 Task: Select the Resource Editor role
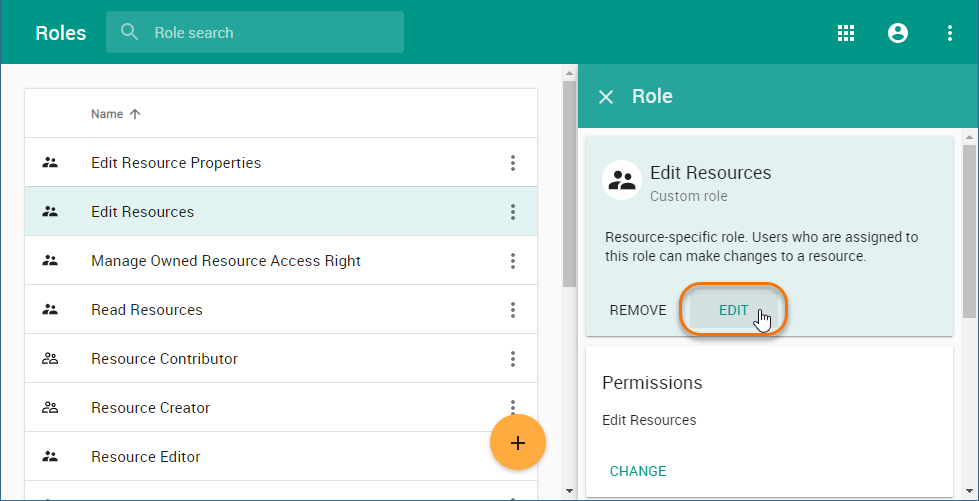146,457
